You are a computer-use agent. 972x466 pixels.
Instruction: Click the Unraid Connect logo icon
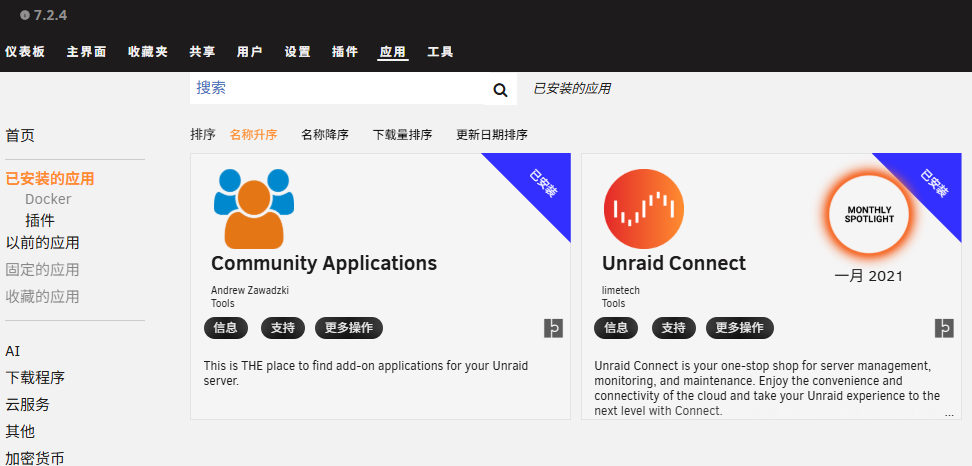[643, 209]
